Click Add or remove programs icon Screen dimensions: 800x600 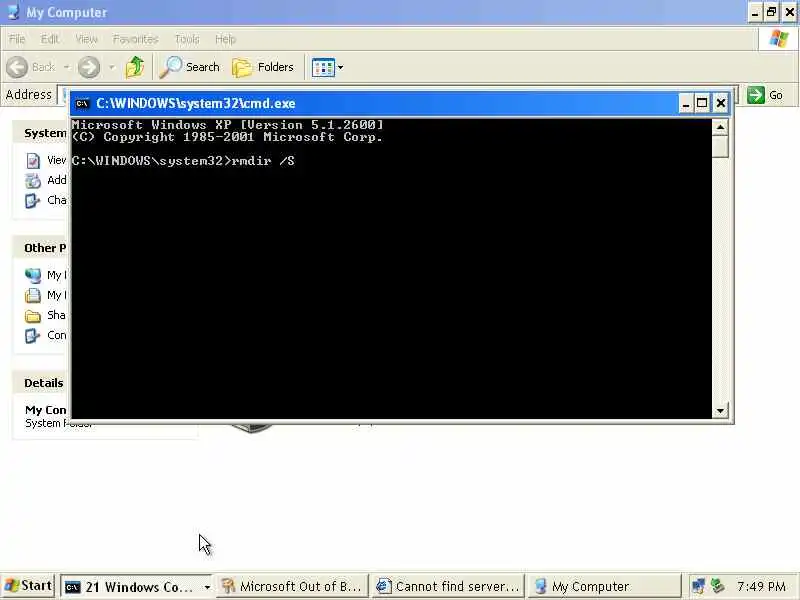tap(33, 181)
